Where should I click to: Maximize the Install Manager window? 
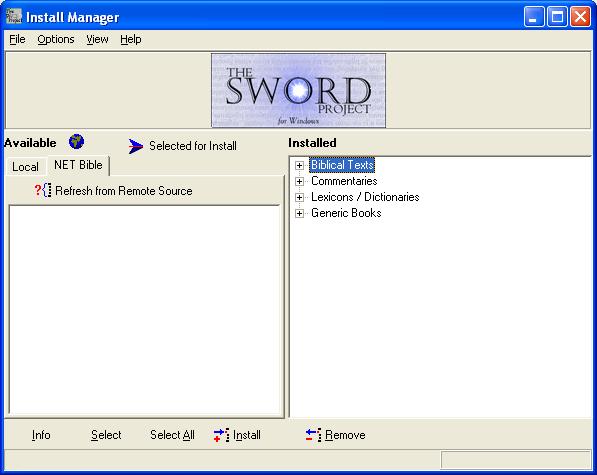tap(557, 17)
